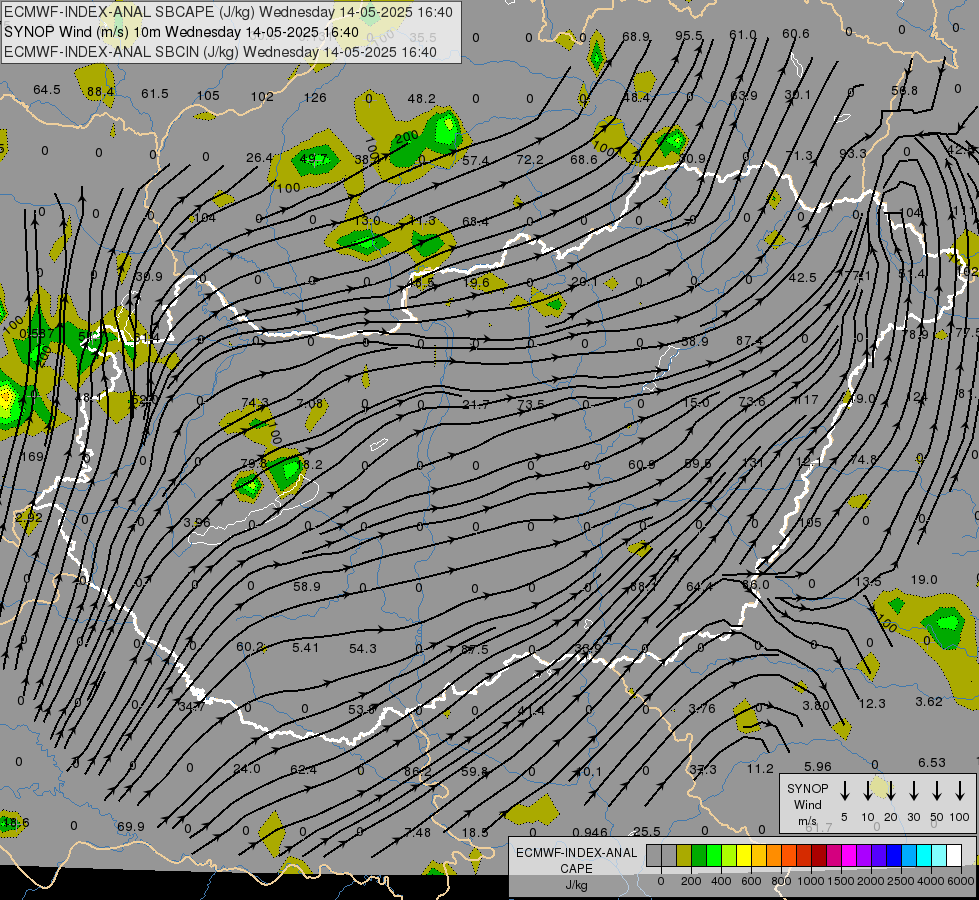Select the SBCIN title line in header
979x900 pixels.
pos(220,52)
